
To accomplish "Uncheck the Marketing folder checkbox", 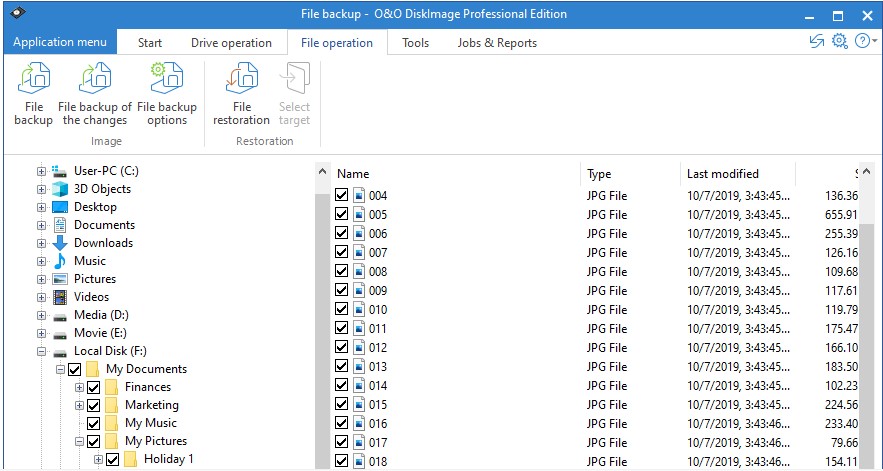I will pyautogui.click(x=93, y=406).
